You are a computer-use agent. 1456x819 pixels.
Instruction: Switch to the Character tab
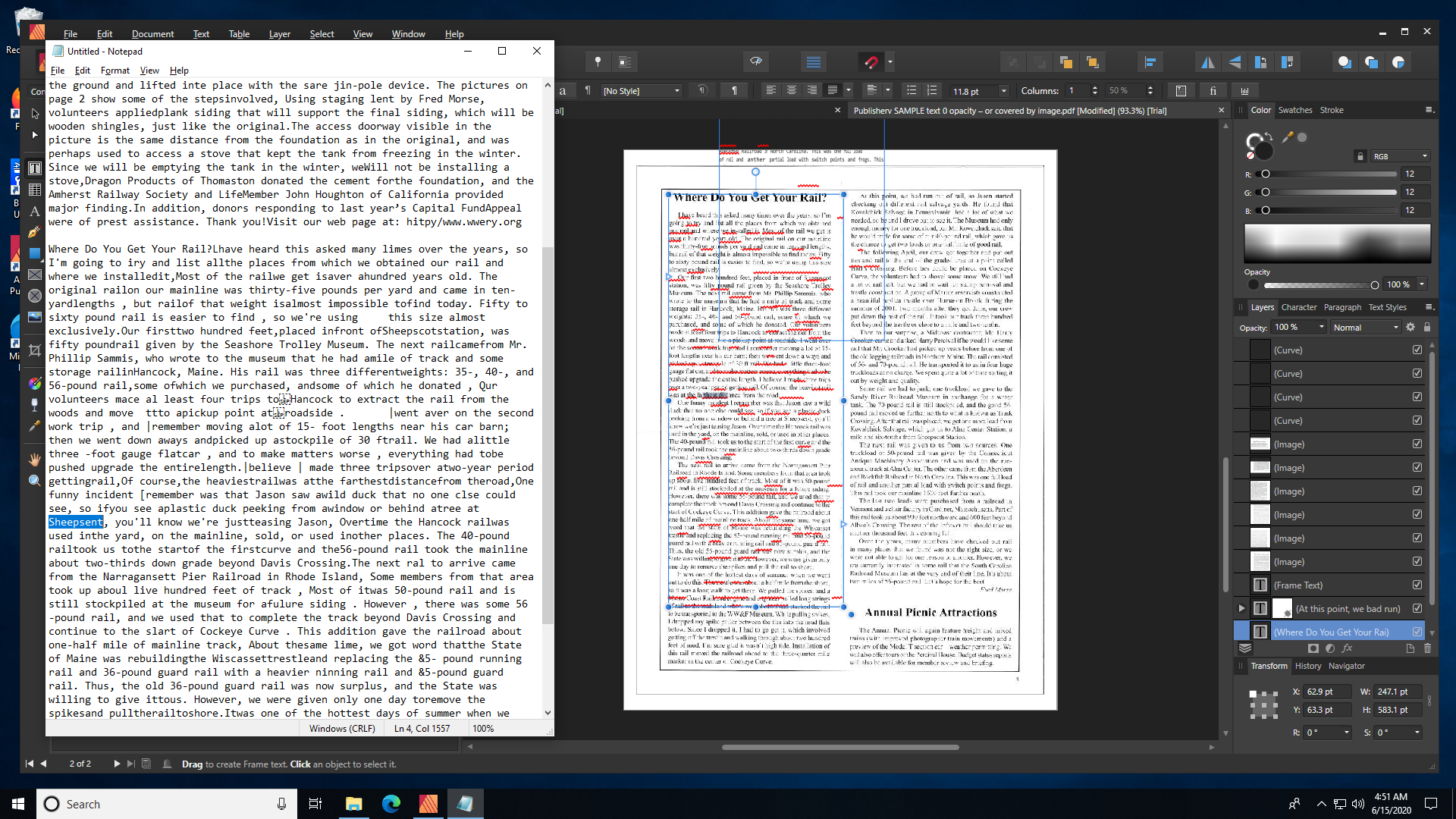click(x=1299, y=307)
